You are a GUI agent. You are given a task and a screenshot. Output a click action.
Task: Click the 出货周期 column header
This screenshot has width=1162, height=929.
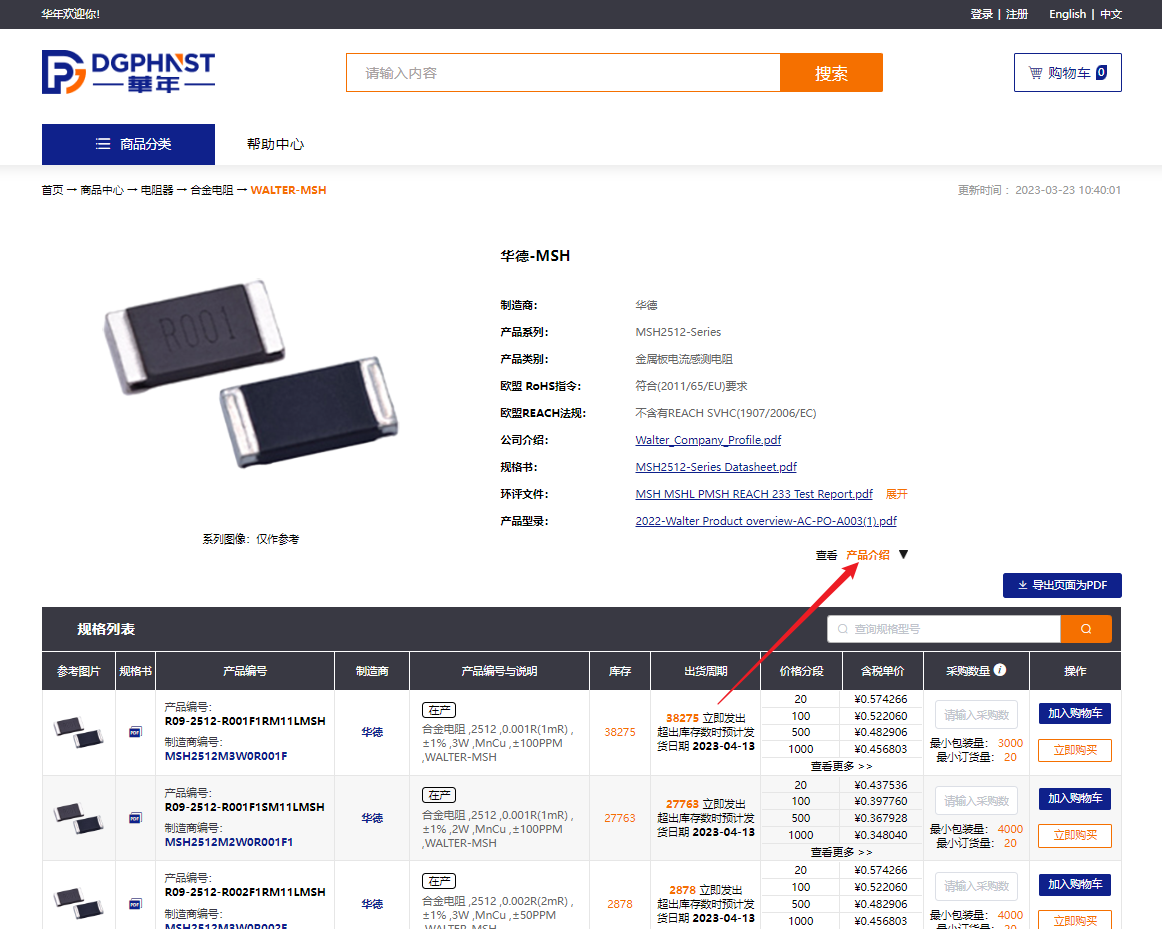click(x=706, y=670)
